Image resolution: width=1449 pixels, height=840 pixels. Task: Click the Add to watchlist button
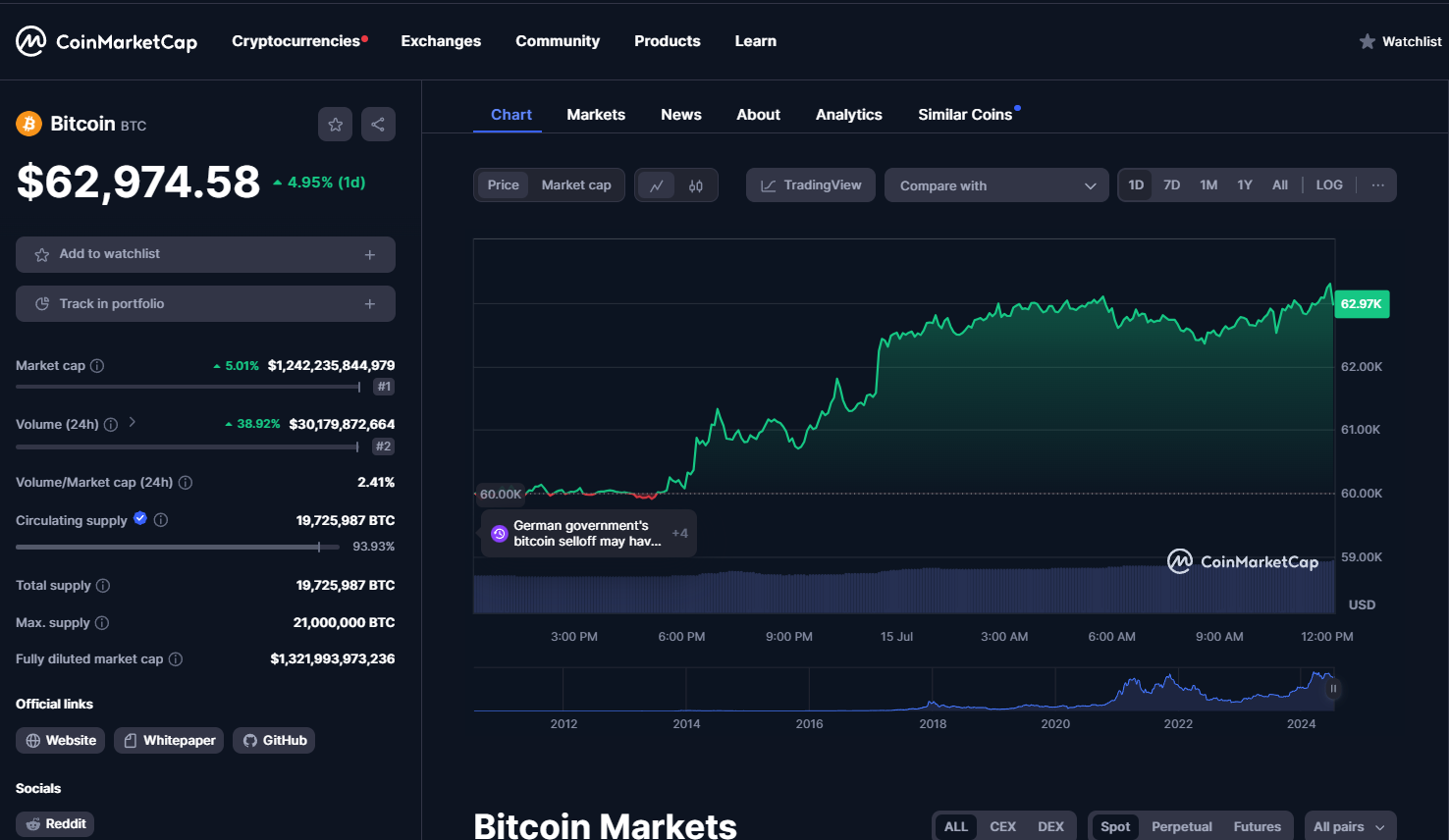205,254
